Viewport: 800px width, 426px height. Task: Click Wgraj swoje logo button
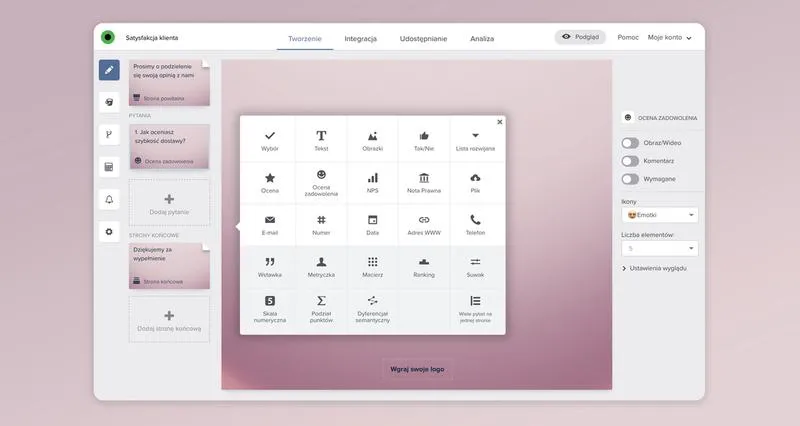pos(417,369)
